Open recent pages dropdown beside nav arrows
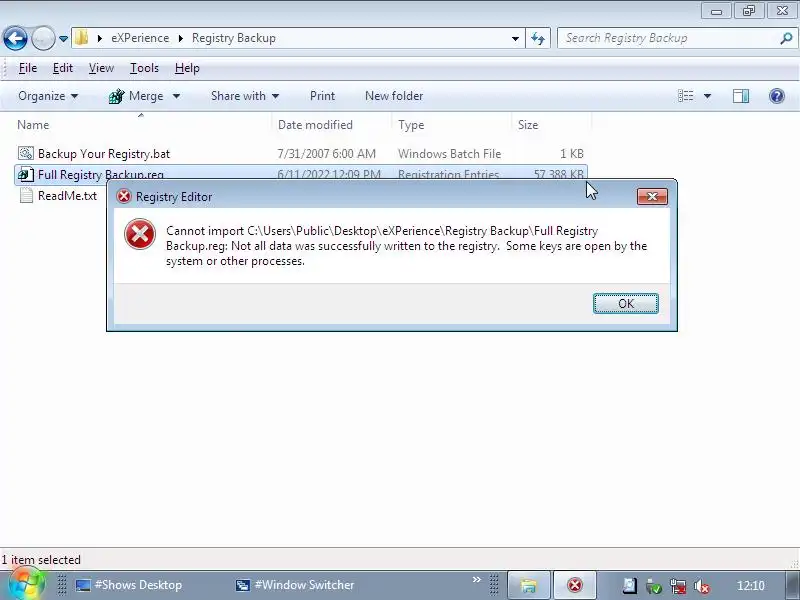Viewport: 800px width, 600px height. (63, 39)
